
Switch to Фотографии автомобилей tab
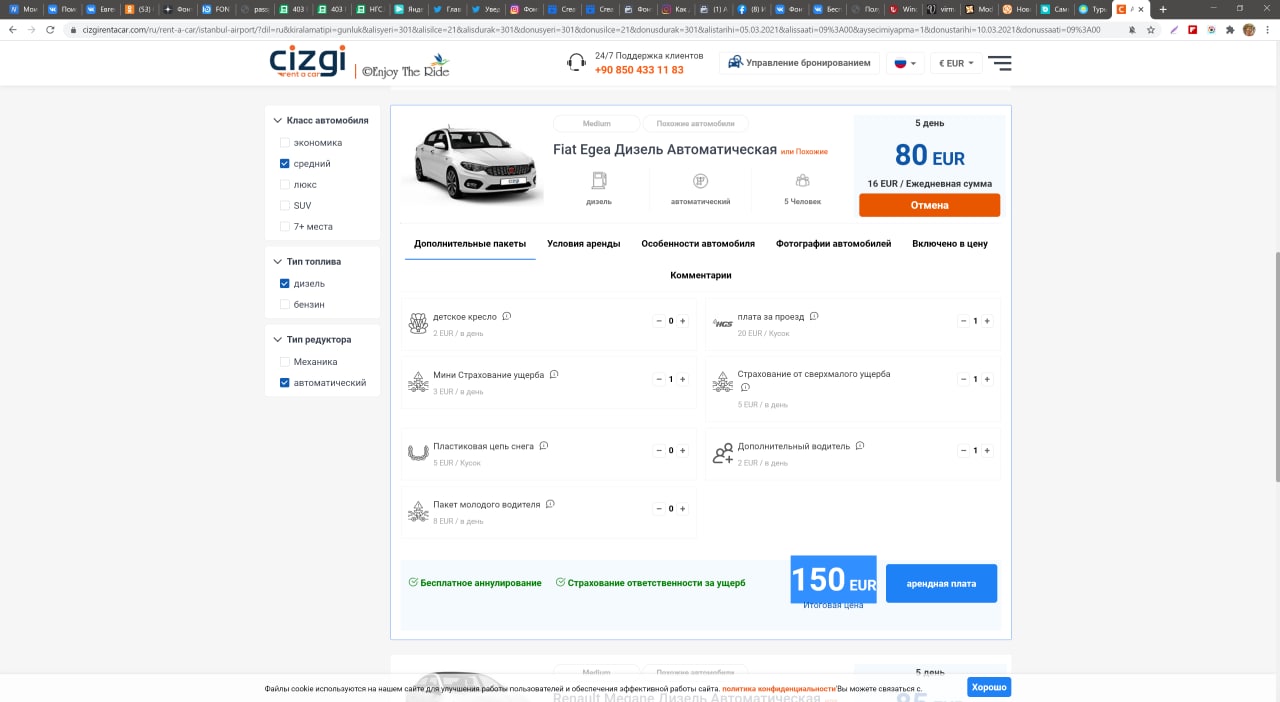833,244
